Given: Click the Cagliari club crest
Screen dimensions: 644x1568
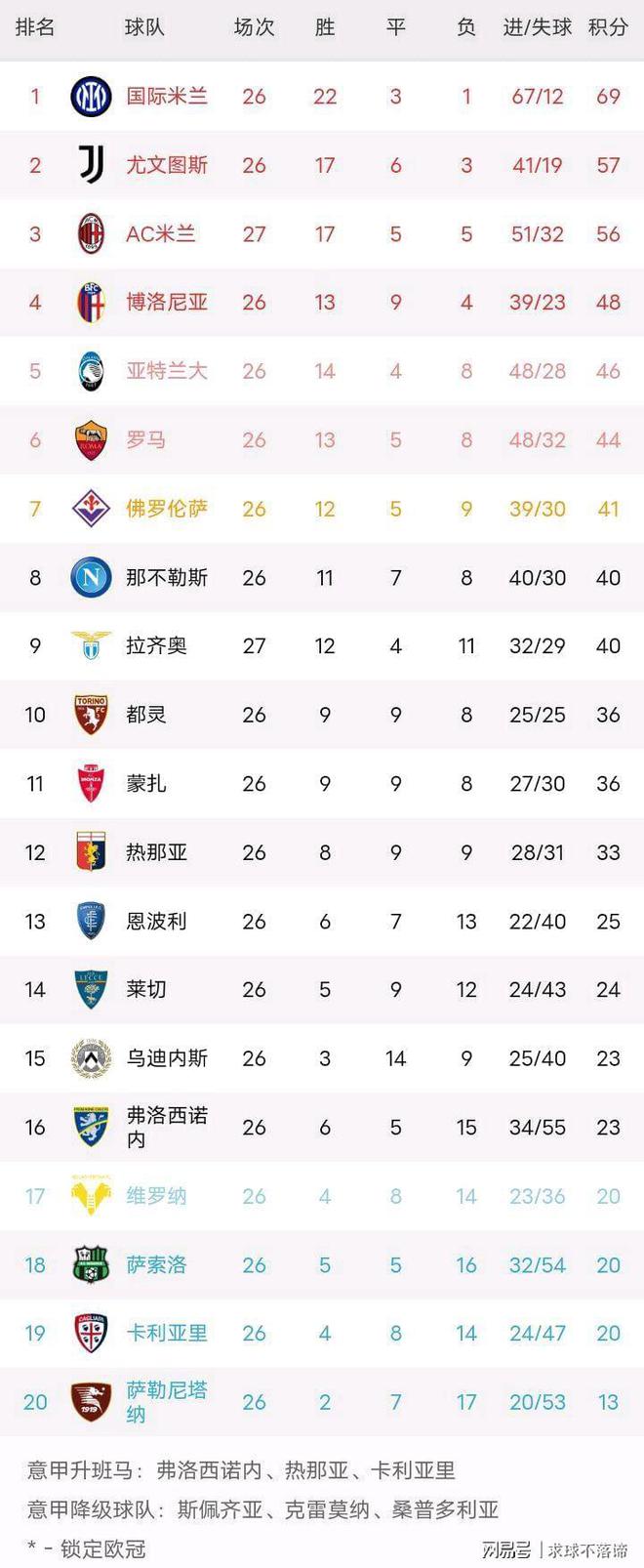Looking at the screenshot, I should 91,1333.
